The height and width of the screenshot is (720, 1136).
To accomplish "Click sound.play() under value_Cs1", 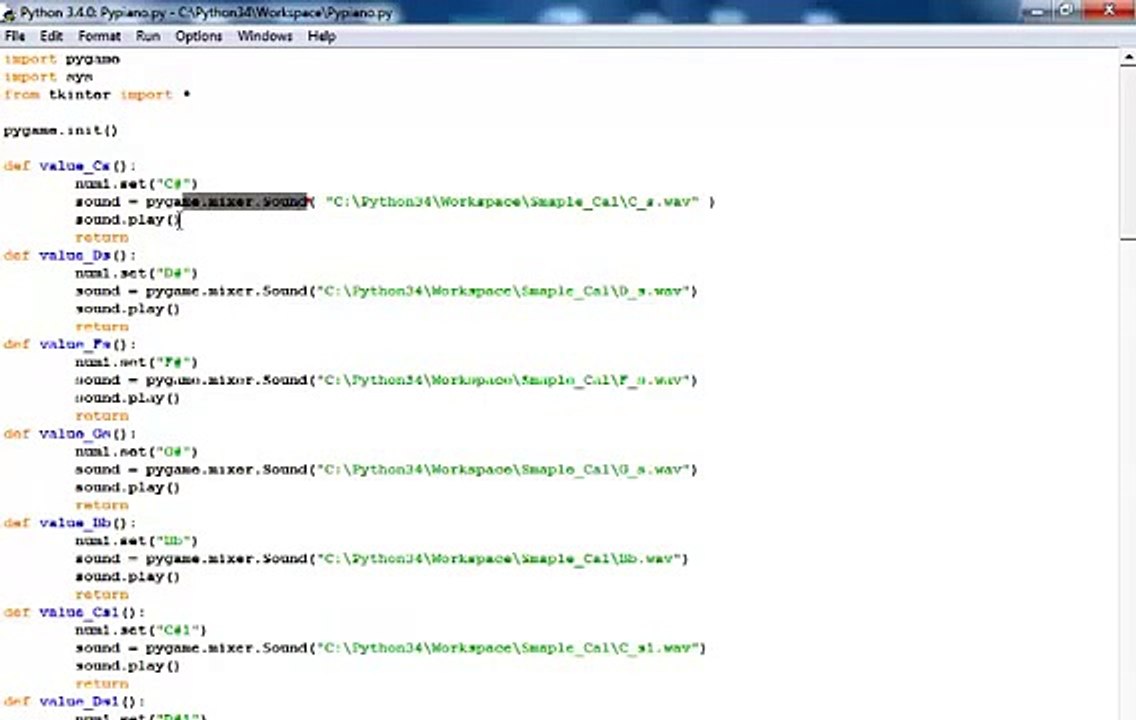I will tap(128, 666).
